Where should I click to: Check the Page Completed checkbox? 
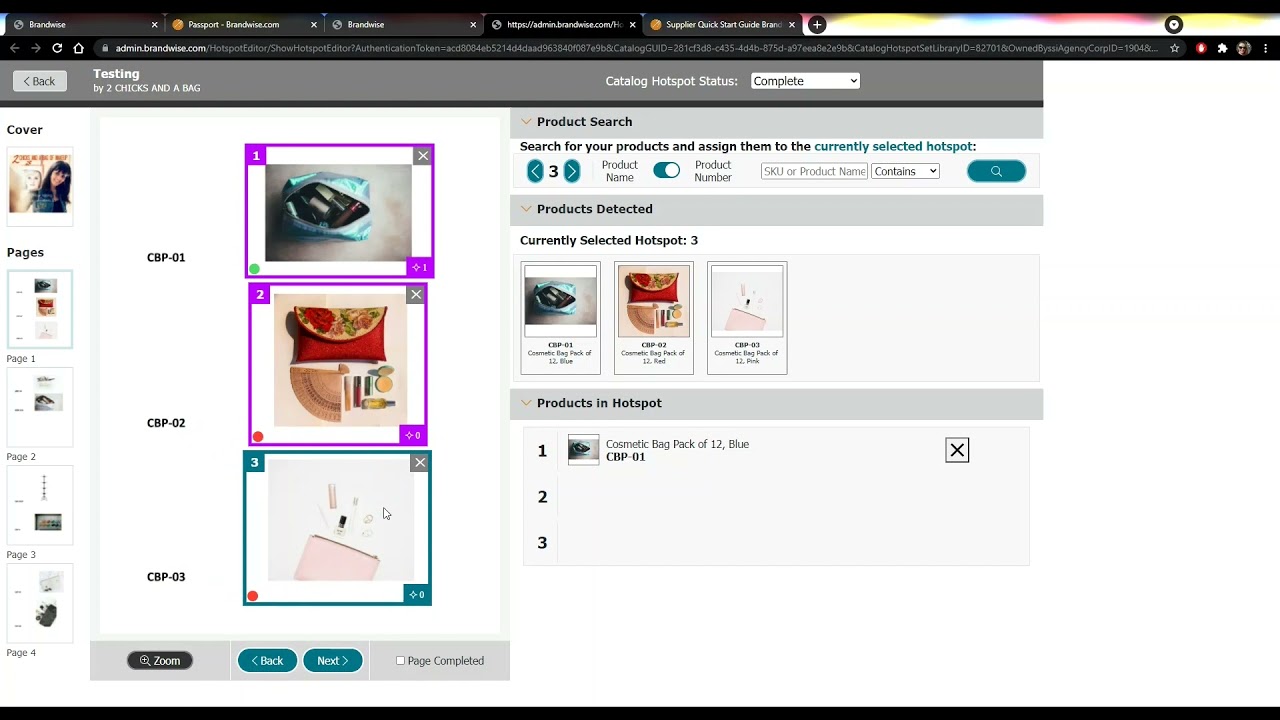[400, 661]
